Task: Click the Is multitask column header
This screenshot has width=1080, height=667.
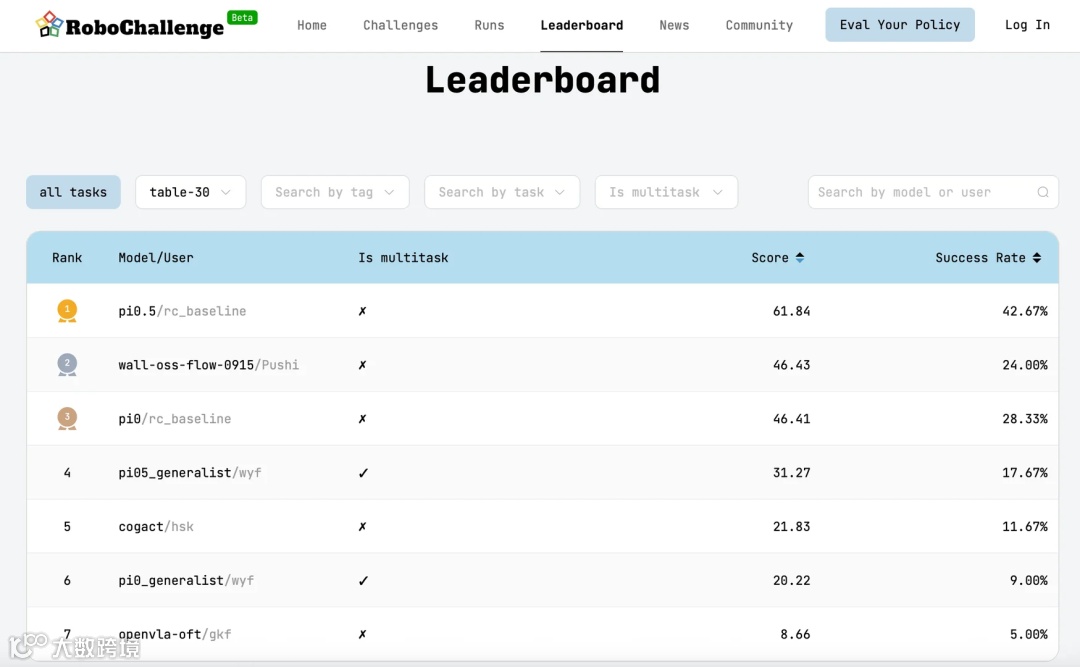Action: 403,258
